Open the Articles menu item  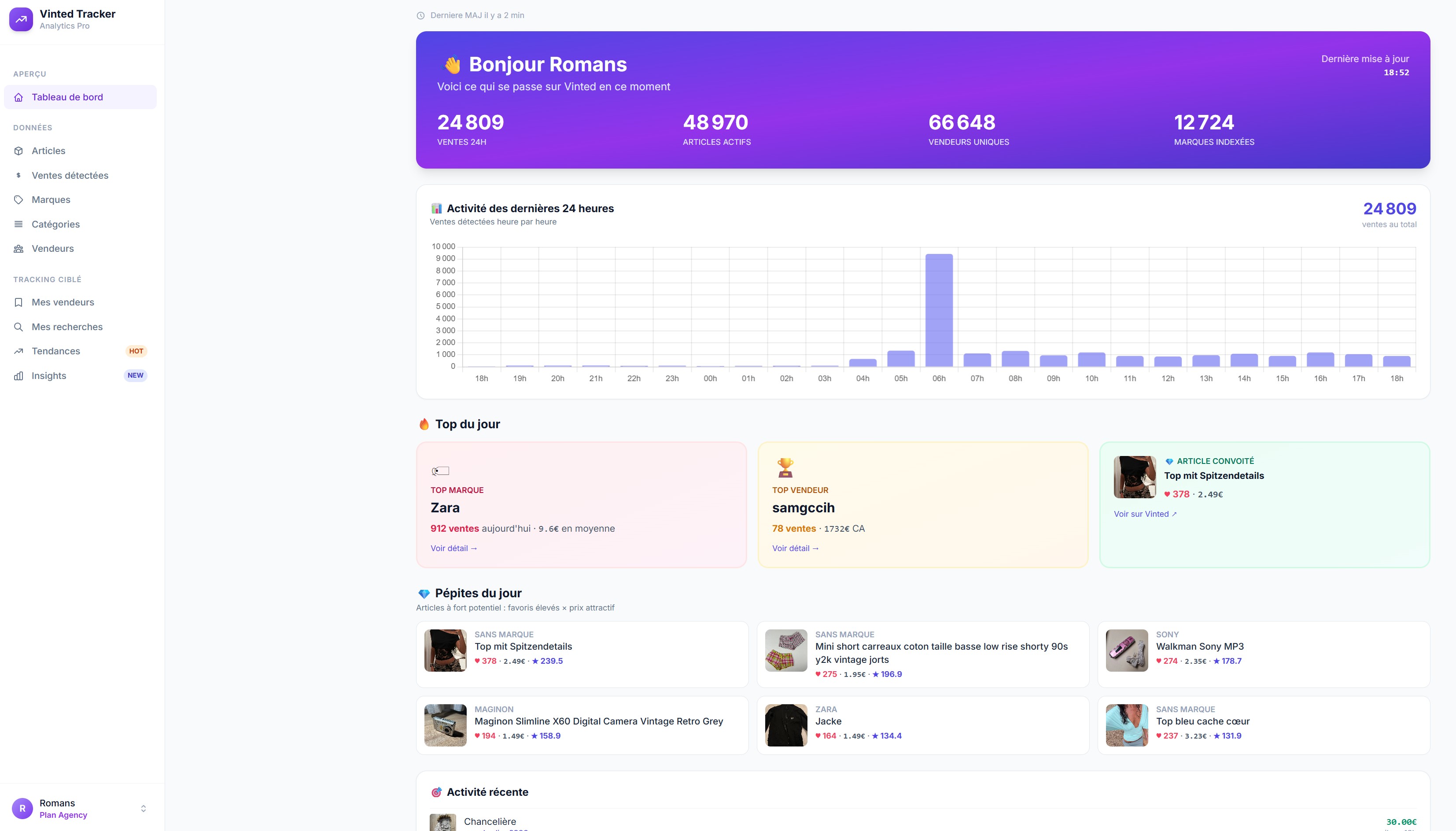pos(81,151)
